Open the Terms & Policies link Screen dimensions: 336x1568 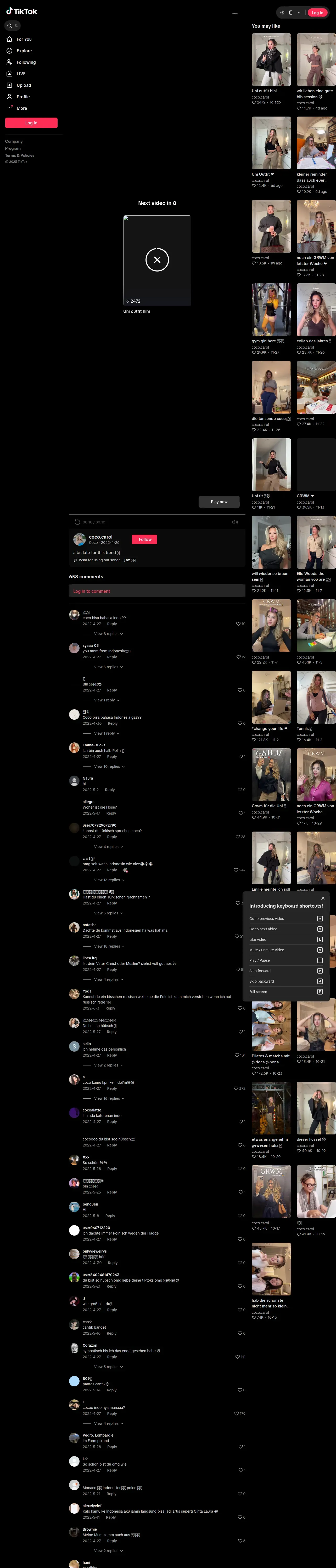(x=20, y=155)
